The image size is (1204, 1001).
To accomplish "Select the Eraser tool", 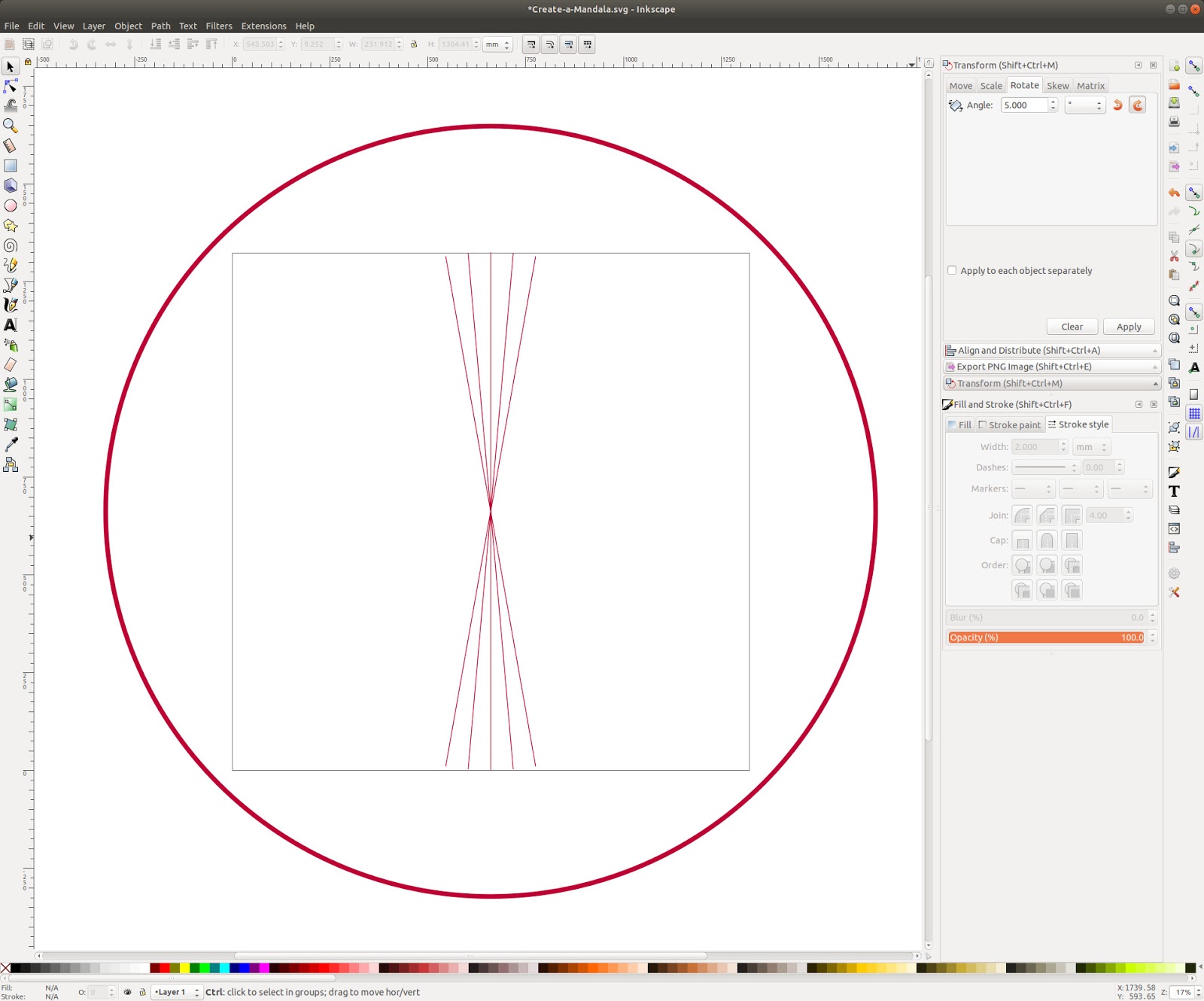I will pos(11,365).
